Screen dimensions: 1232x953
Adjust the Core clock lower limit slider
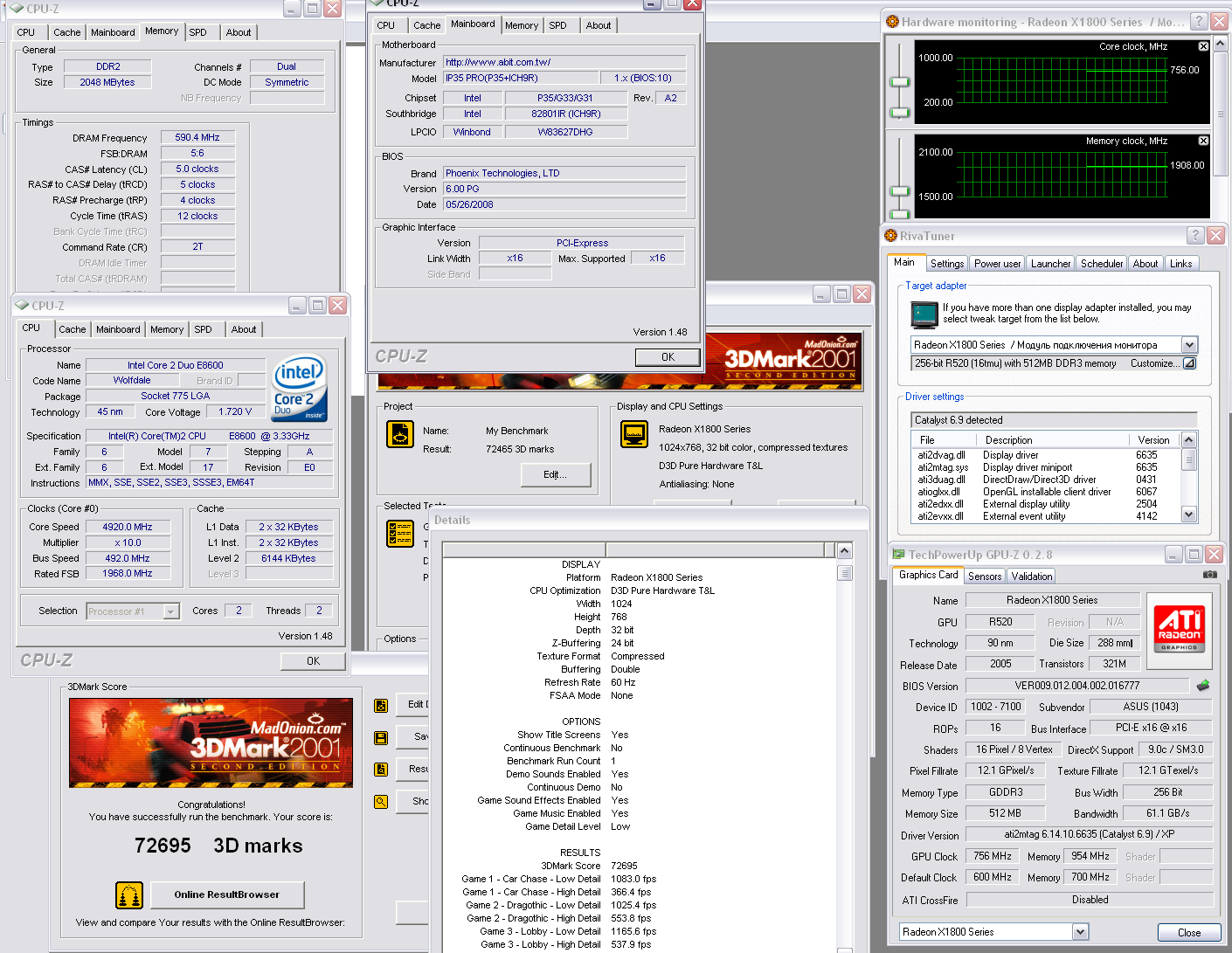tap(900, 112)
